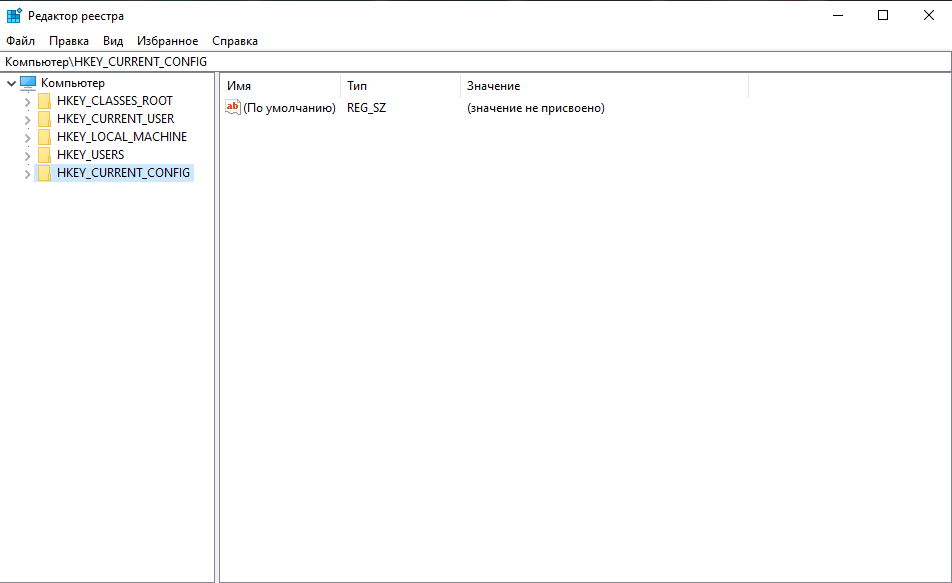Open the Файл menu

[21, 41]
